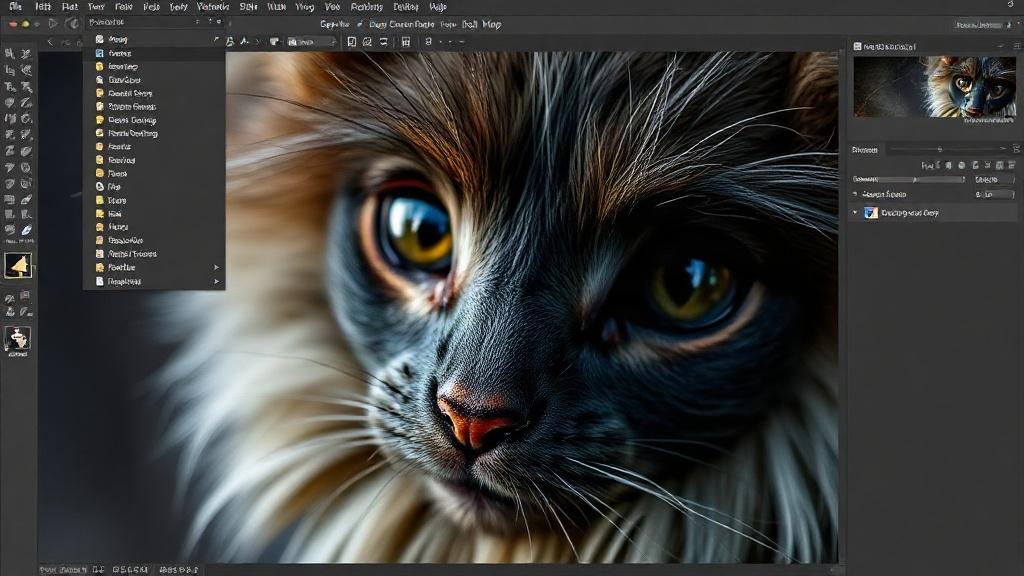This screenshot has height=576, width=1024.
Task: Expand the submenu arrow on the white-document row
Action: click(x=216, y=281)
